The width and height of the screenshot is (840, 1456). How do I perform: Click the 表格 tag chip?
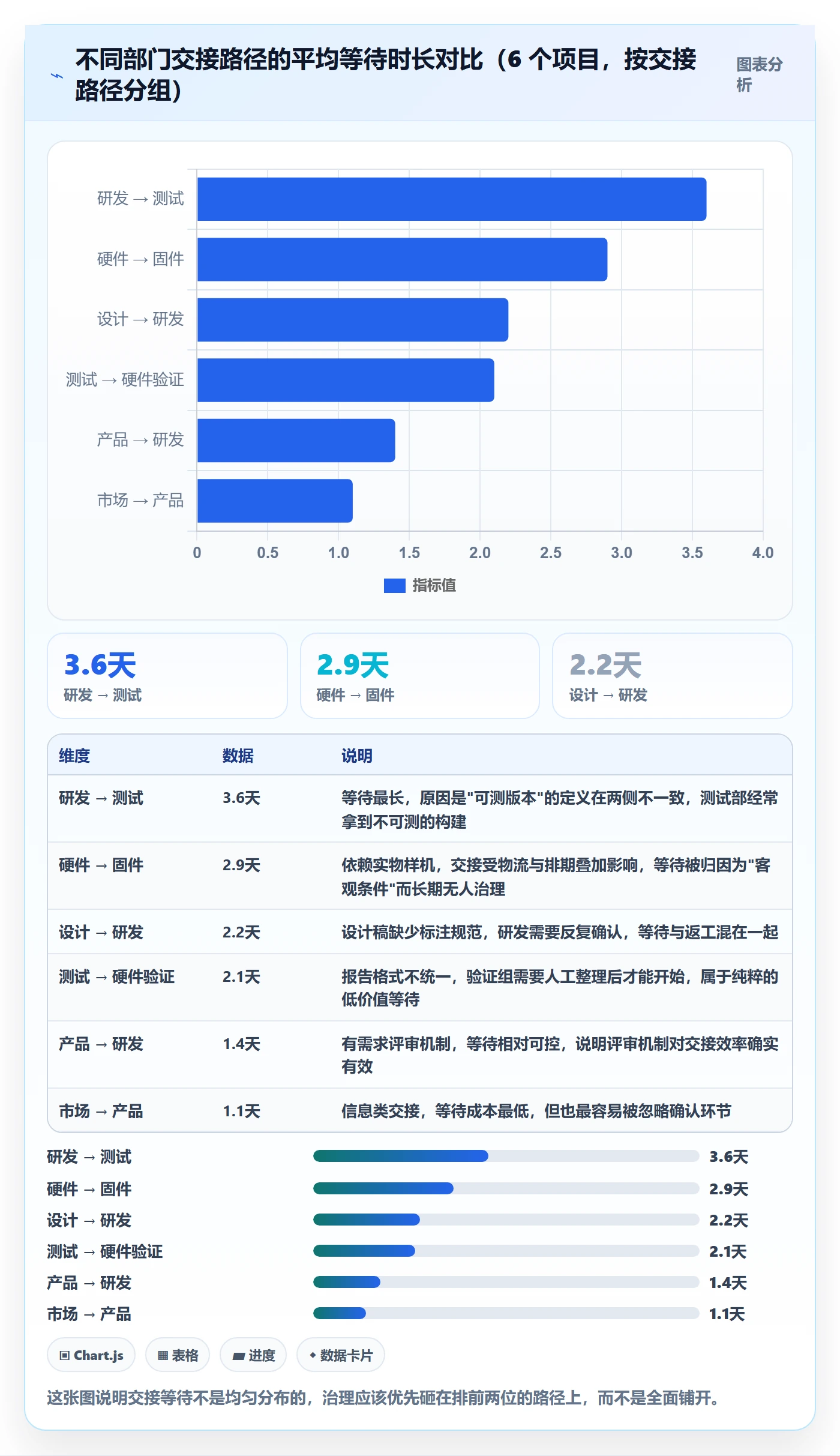(178, 1355)
